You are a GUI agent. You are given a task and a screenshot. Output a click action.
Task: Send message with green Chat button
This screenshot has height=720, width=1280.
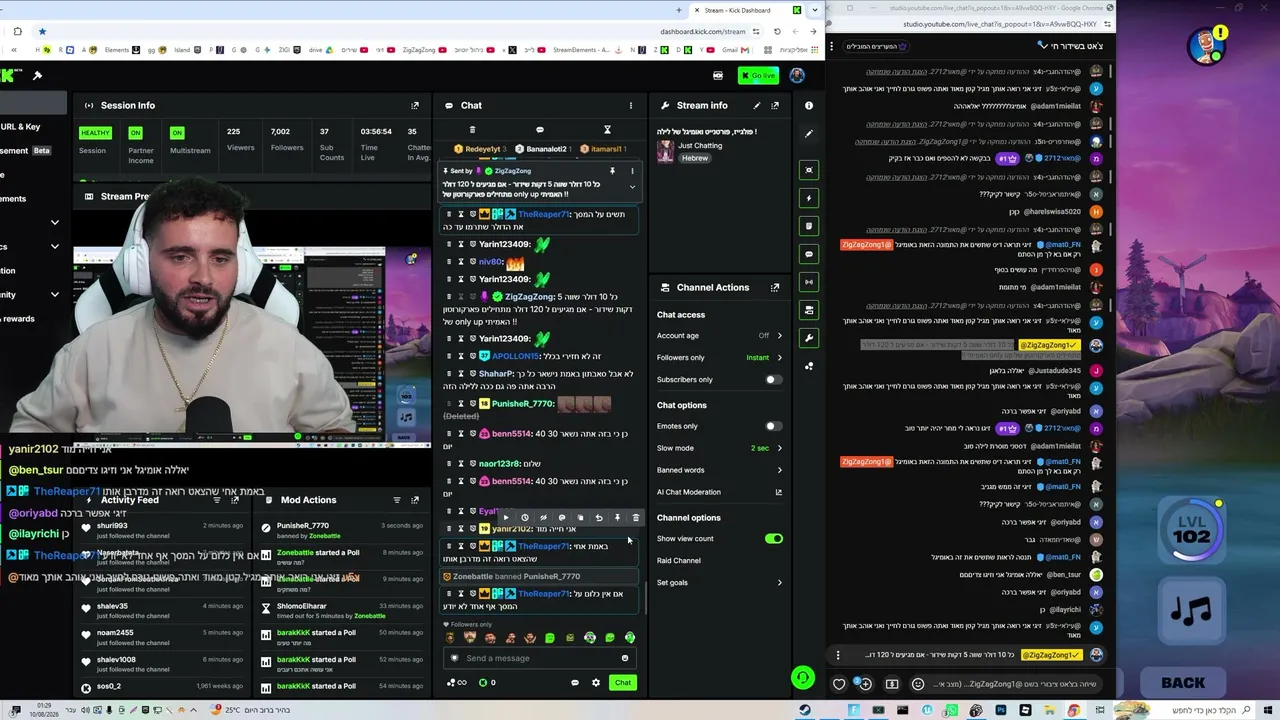click(x=623, y=683)
